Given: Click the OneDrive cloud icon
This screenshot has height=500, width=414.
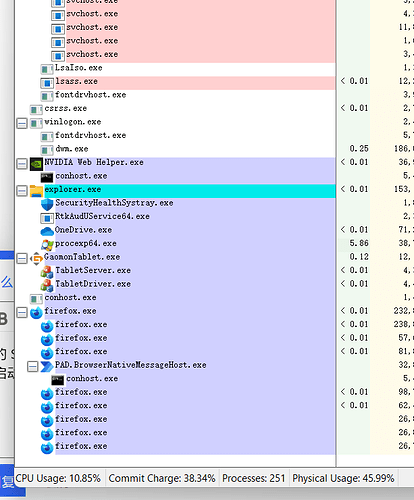Looking at the screenshot, I should click(x=47, y=231).
